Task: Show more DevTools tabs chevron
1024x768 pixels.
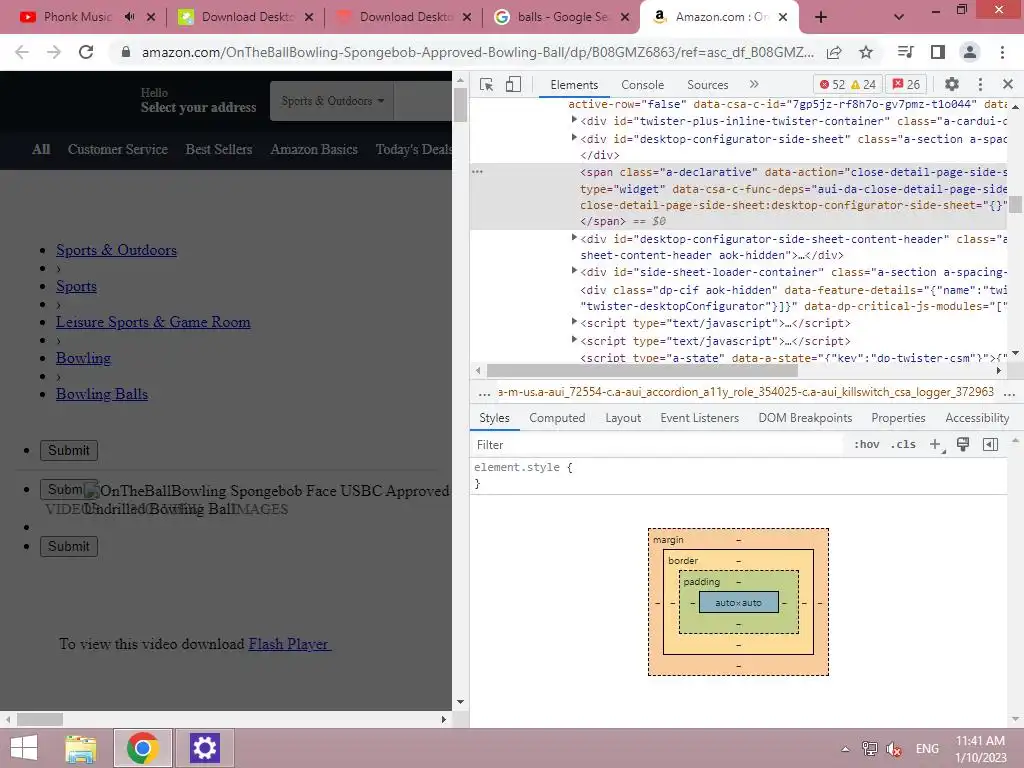Action: pyautogui.click(x=754, y=84)
